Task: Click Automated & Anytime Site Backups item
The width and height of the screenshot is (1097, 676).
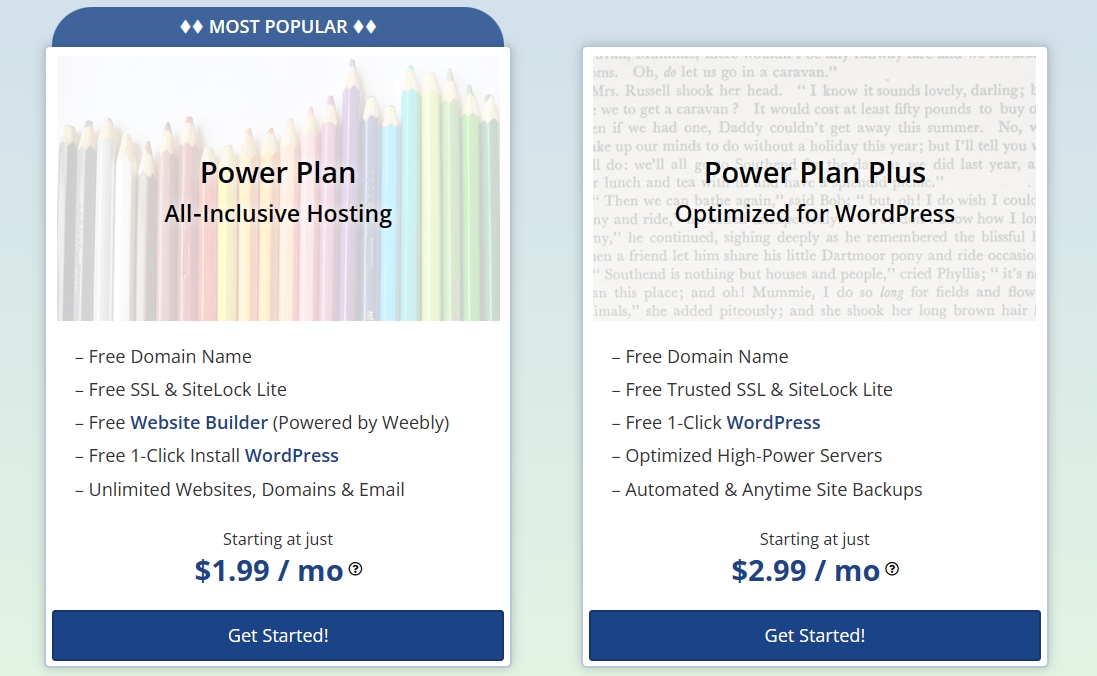Action: [x=773, y=489]
